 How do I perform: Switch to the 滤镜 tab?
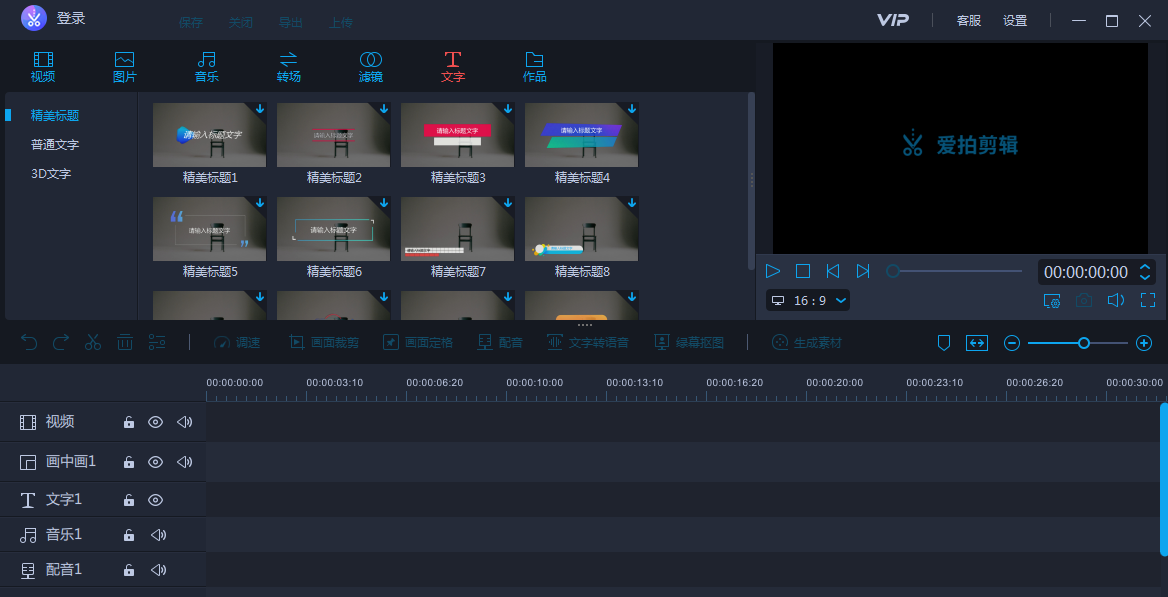370,67
